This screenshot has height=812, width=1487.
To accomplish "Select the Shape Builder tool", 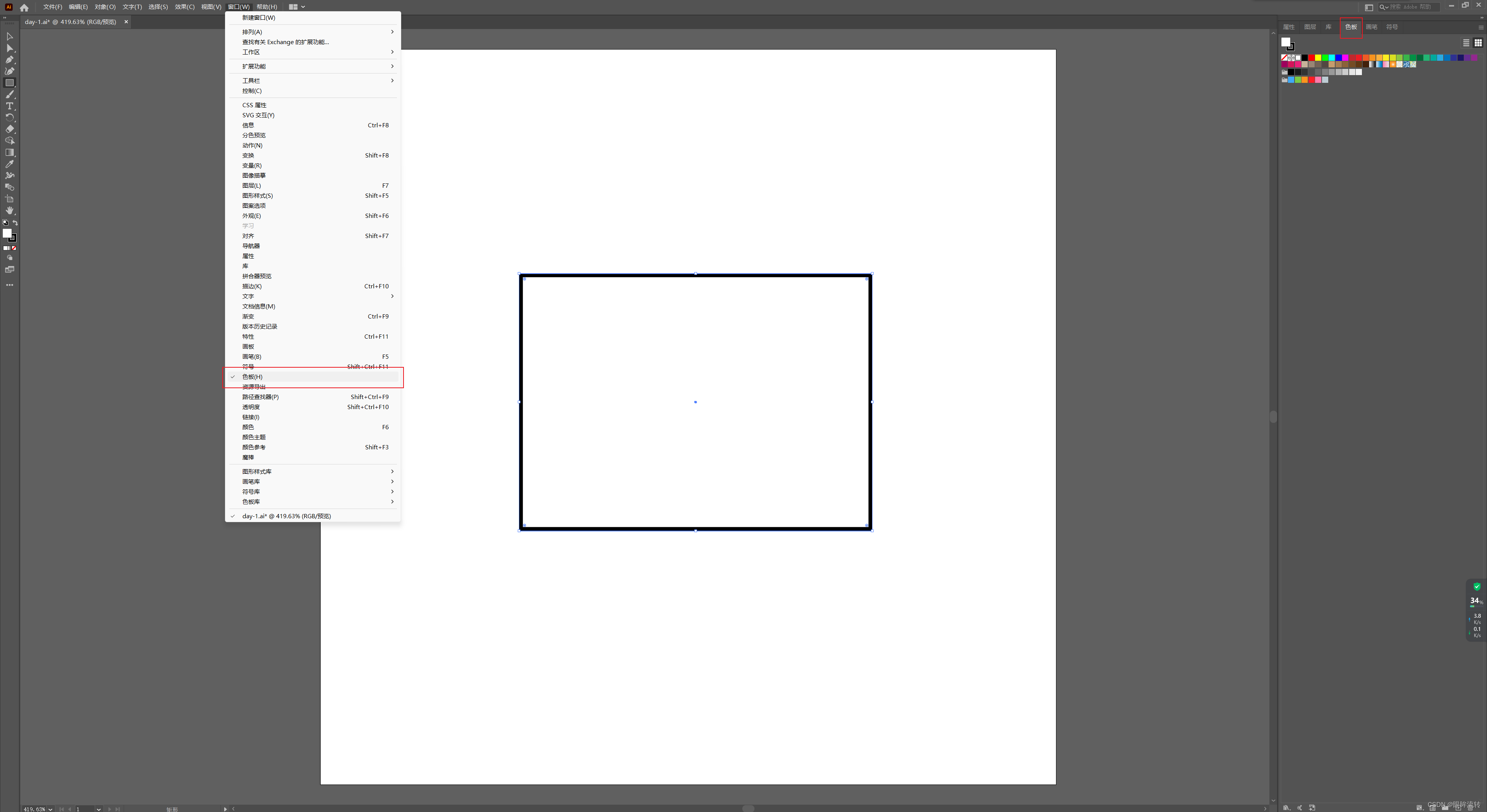I will point(9,140).
